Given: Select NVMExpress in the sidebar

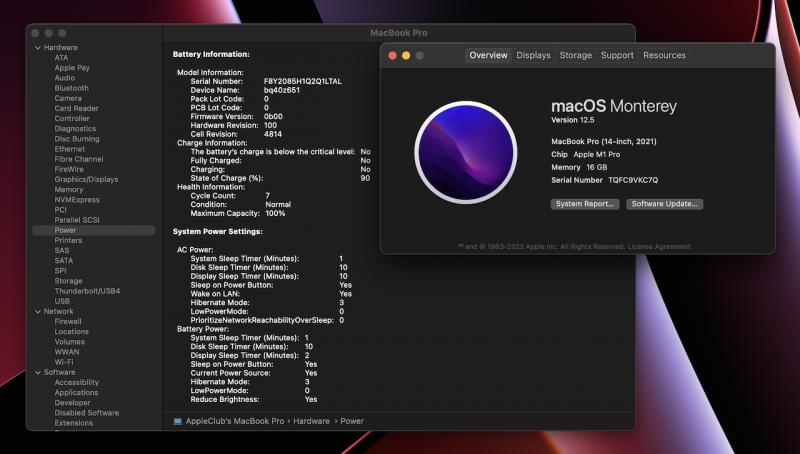Looking at the screenshot, I should click(77, 199).
